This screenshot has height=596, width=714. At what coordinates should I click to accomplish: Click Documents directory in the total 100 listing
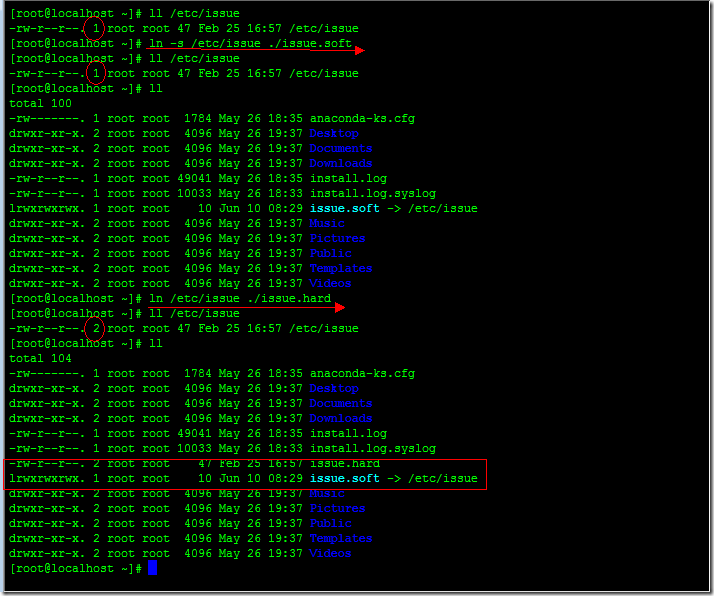(x=341, y=149)
